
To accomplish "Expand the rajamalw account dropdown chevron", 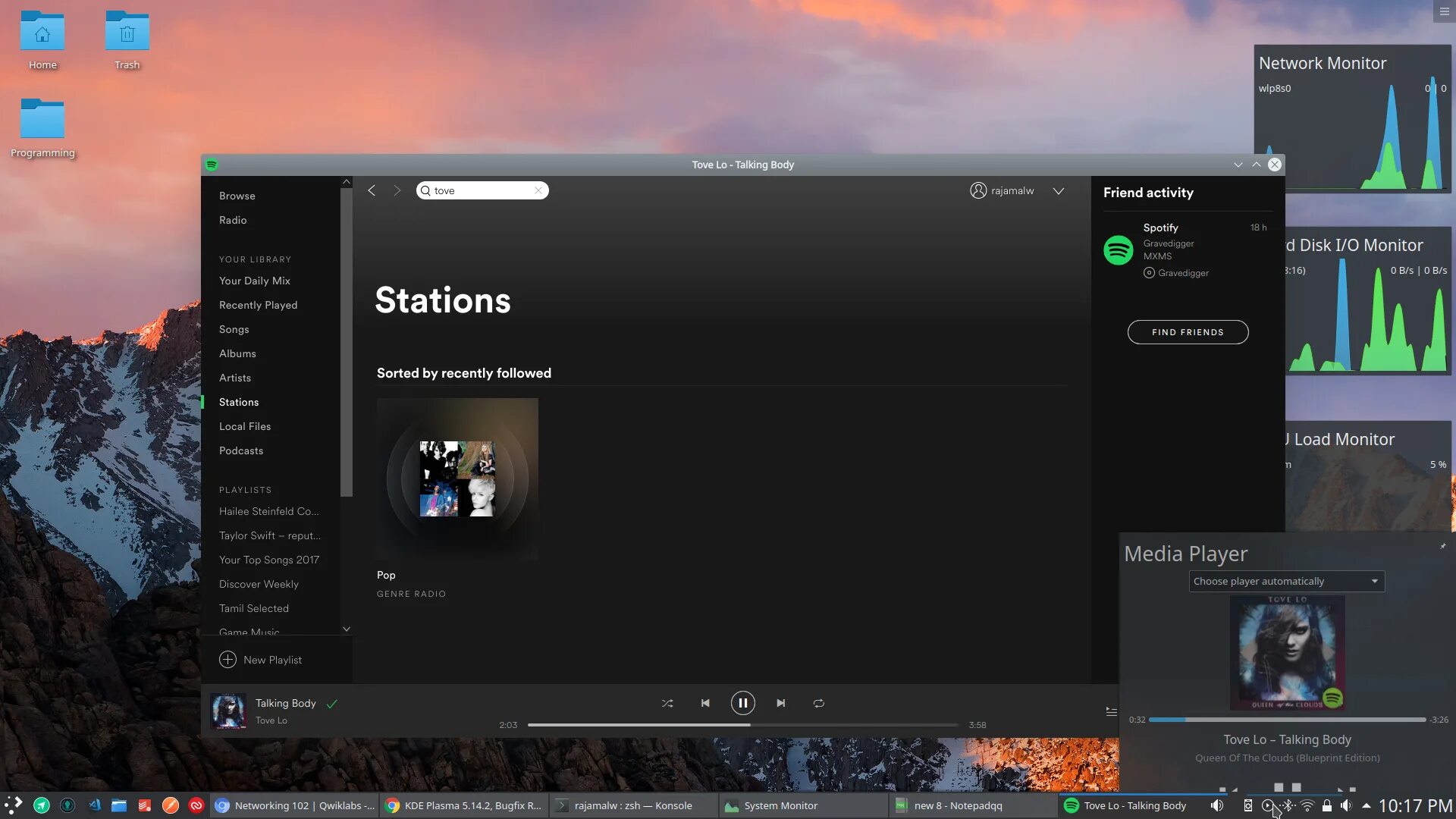I will [1059, 190].
